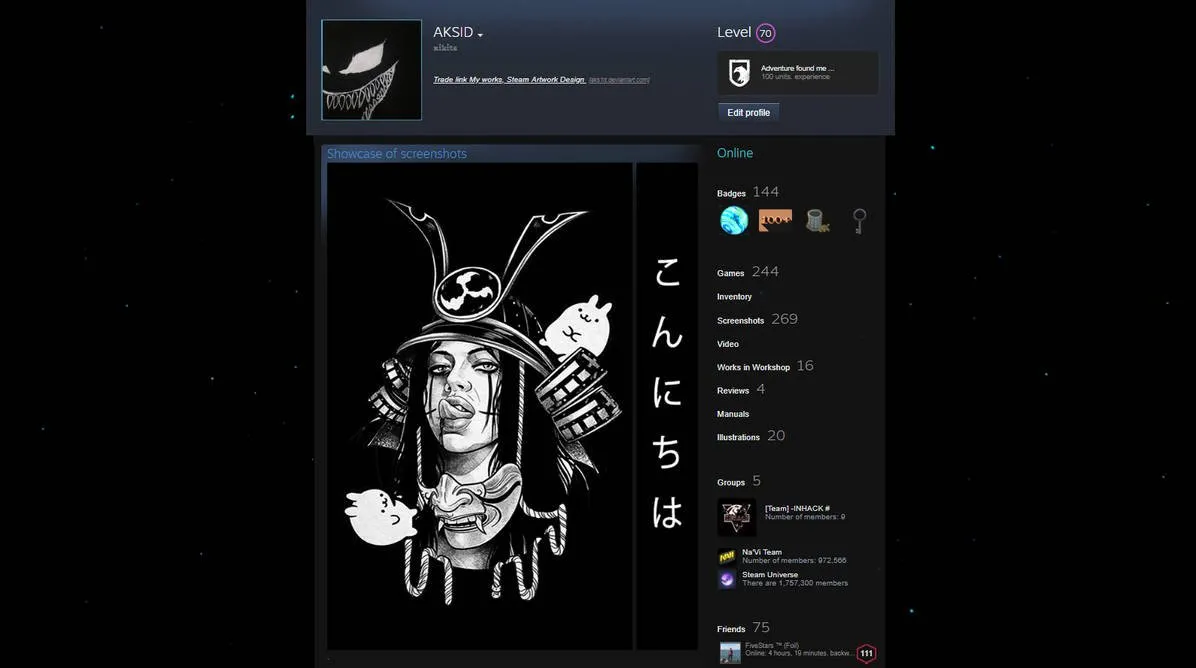
Task: Open the Japanese text screenshot in showcase
Action: pyautogui.click(x=667, y=406)
